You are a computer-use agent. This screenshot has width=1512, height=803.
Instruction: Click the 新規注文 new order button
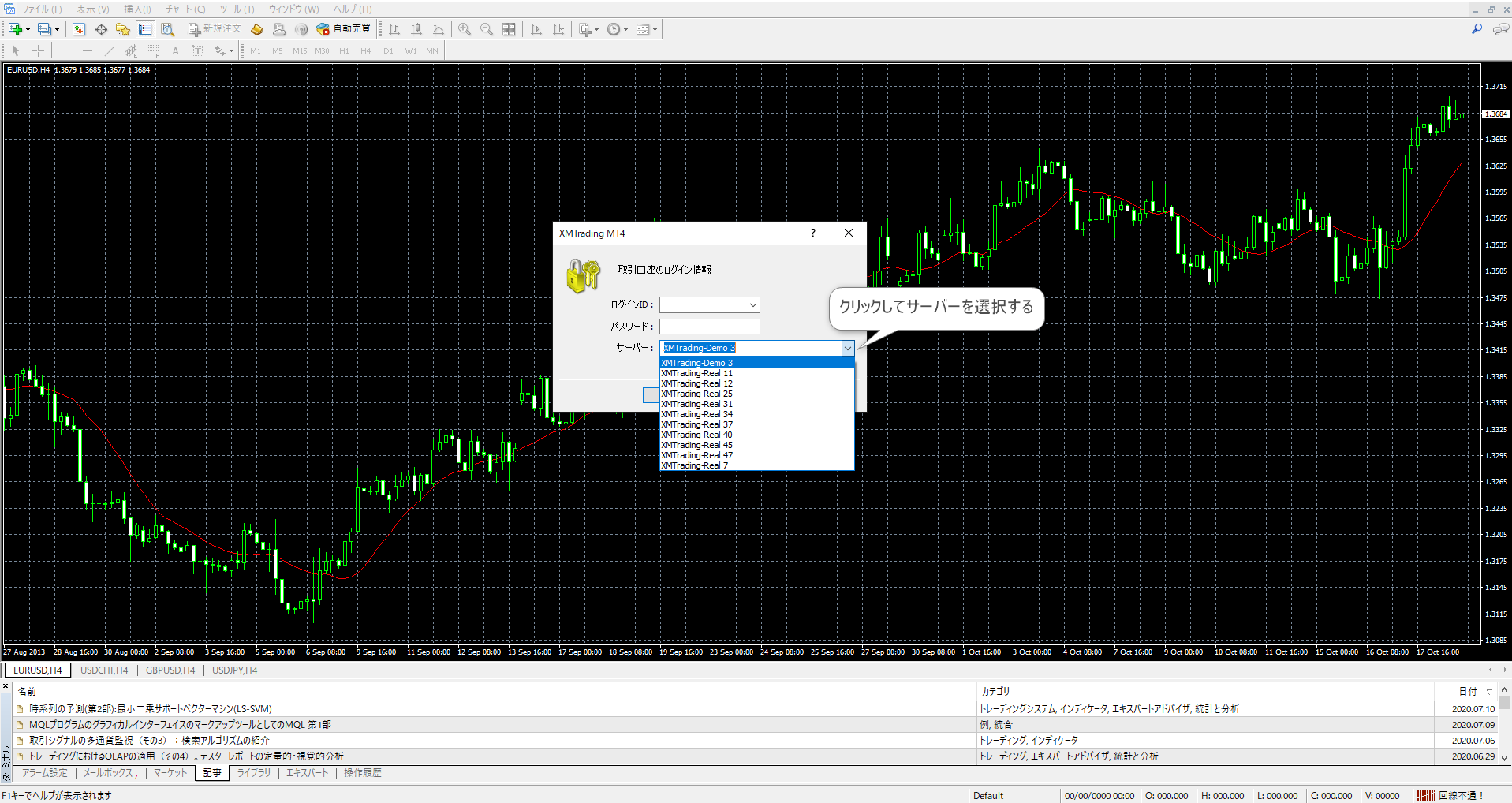[x=215, y=29]
